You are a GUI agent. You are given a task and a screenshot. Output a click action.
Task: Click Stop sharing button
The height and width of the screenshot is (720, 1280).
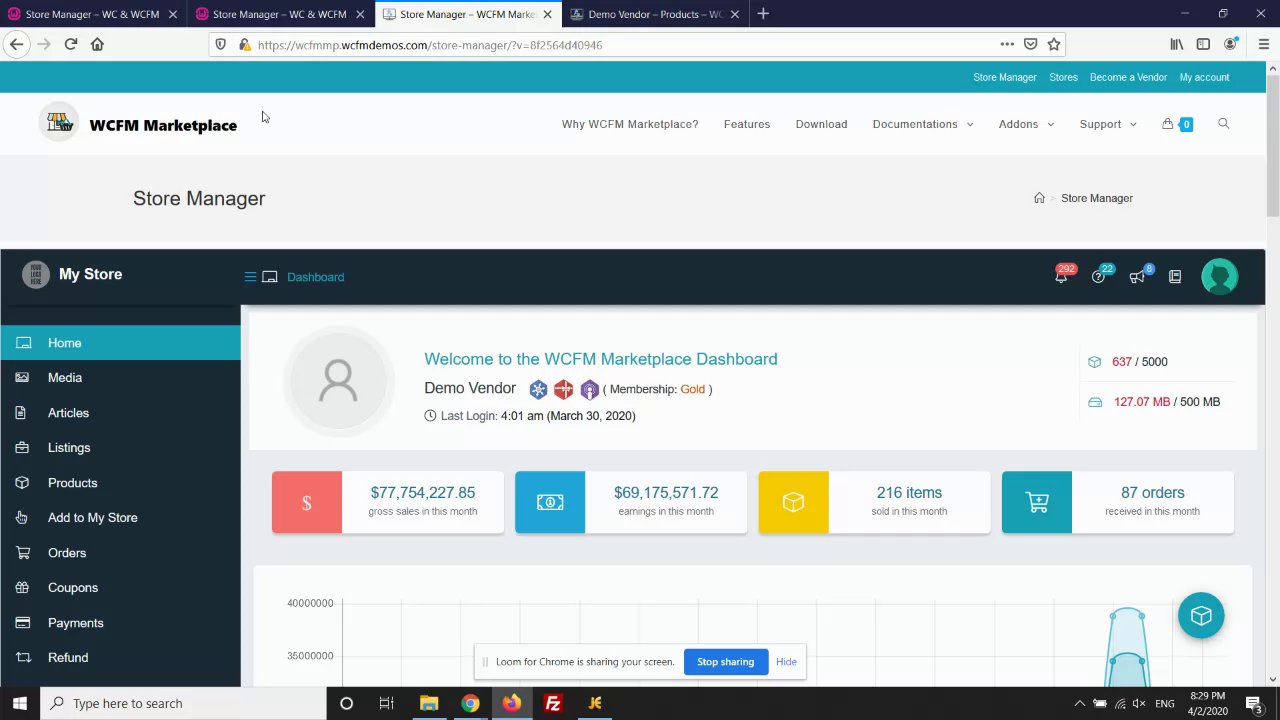tap(725, 662)
